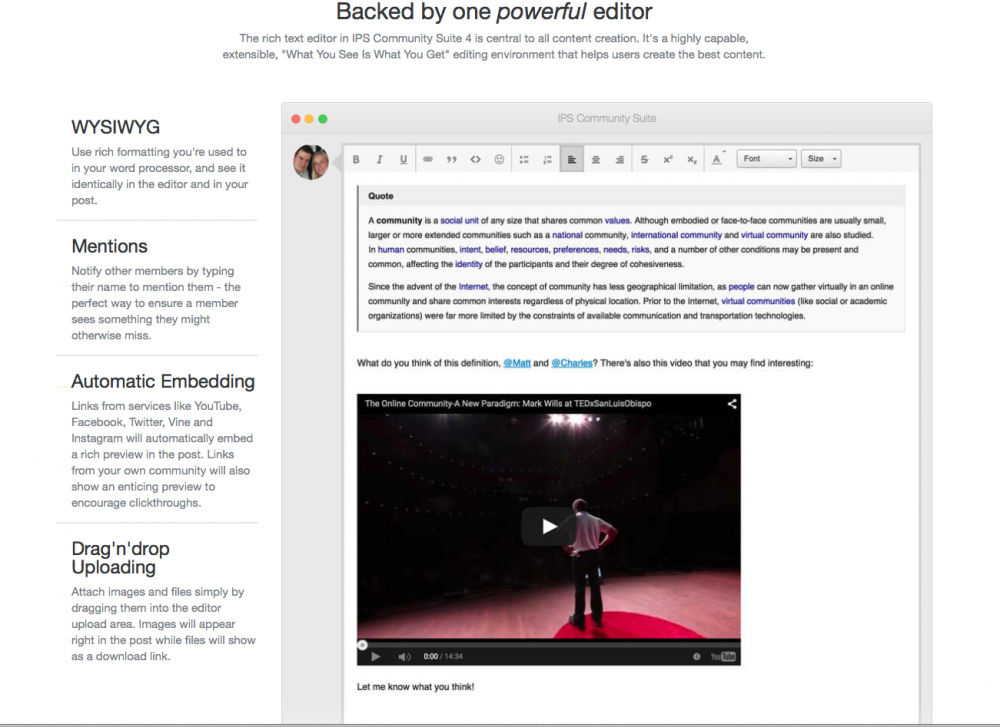The image size is (1000, 727).
Task: Click the video progress bar
Action: click(550, 644)
